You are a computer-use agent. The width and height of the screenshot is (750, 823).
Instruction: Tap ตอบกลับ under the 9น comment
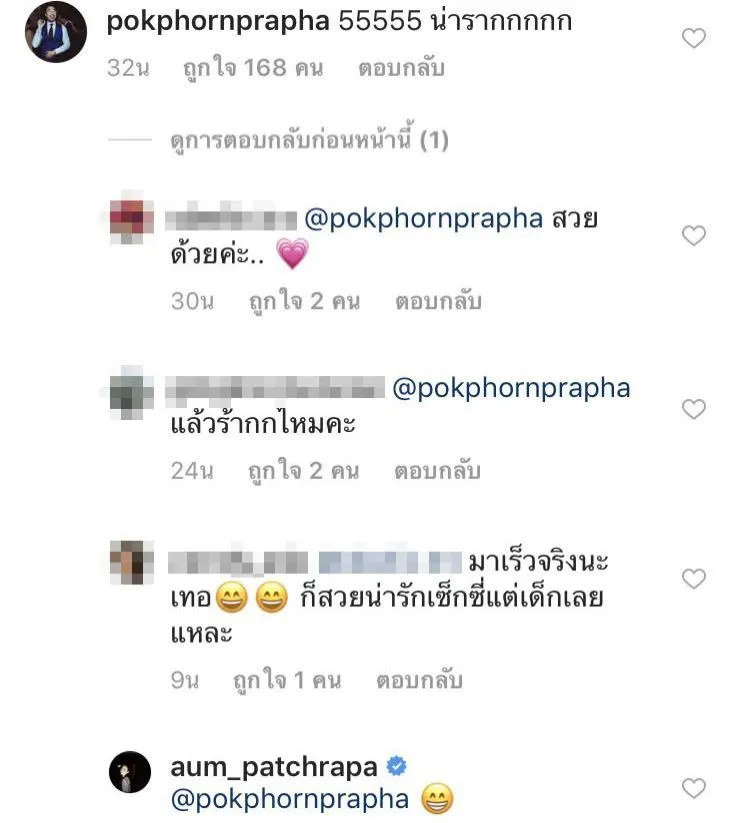[x=419, y=680]
